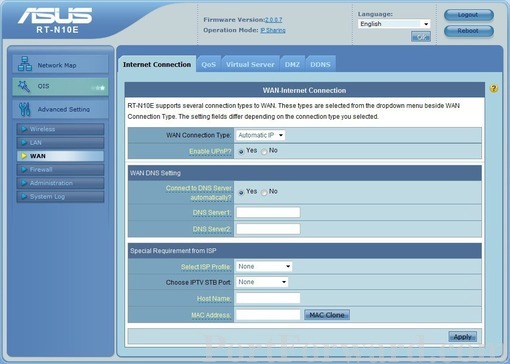The image size is (510, 364).
Task: Switch to the DDNS tab
Action: click(320, 64)
